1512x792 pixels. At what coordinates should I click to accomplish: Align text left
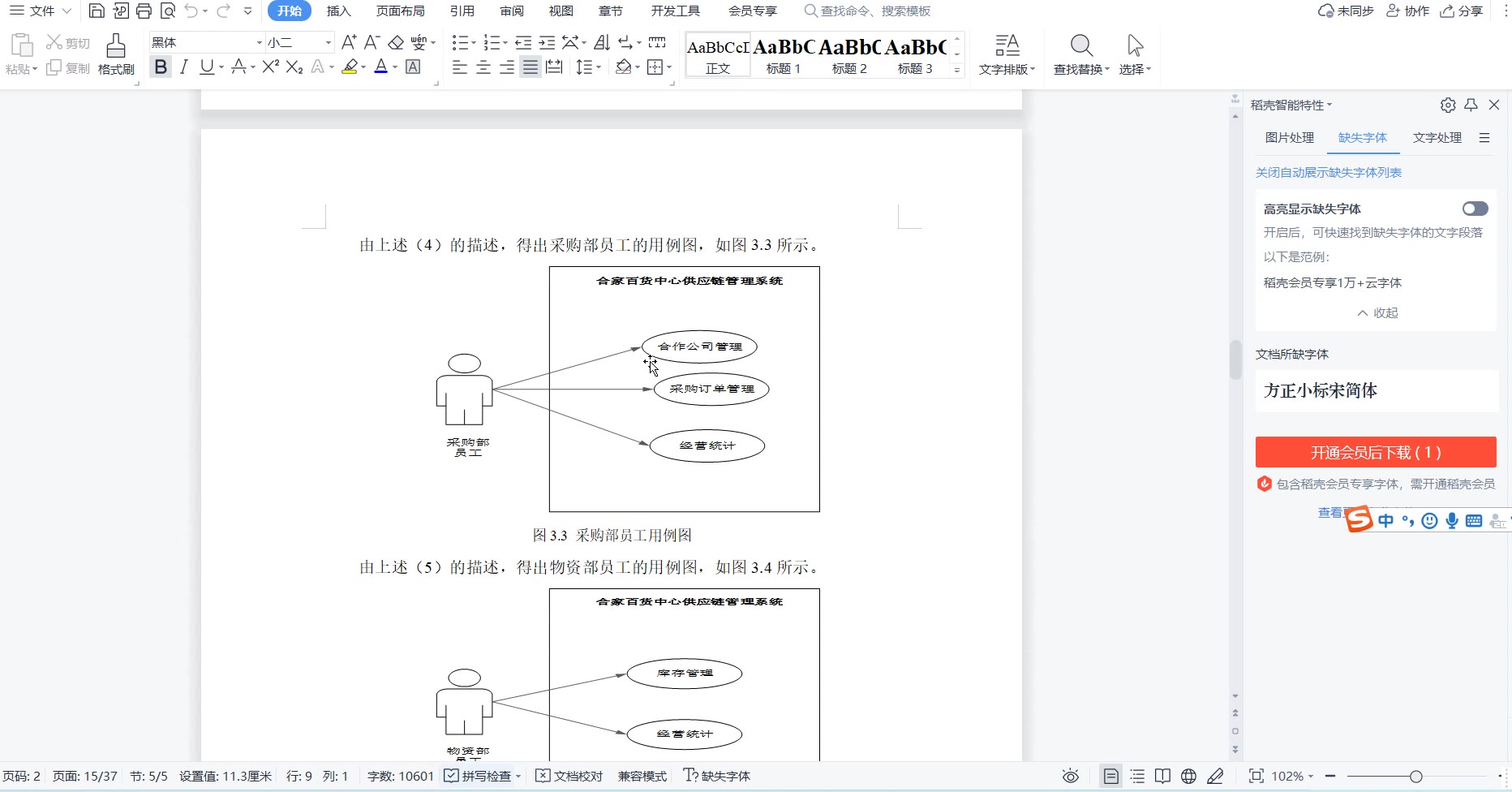460,67
